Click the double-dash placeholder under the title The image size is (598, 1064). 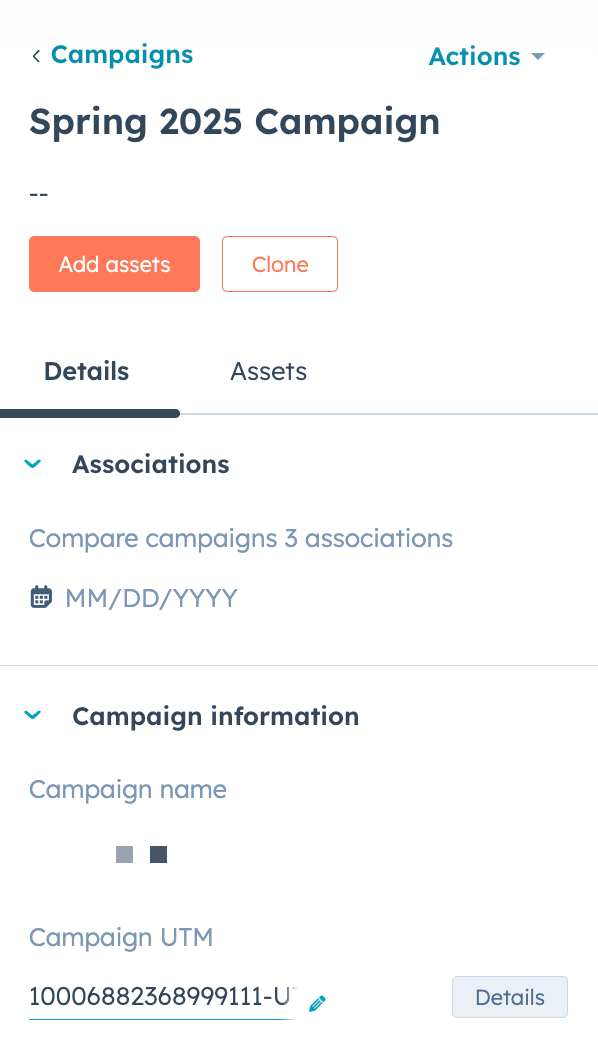click(x=39, y=195)
